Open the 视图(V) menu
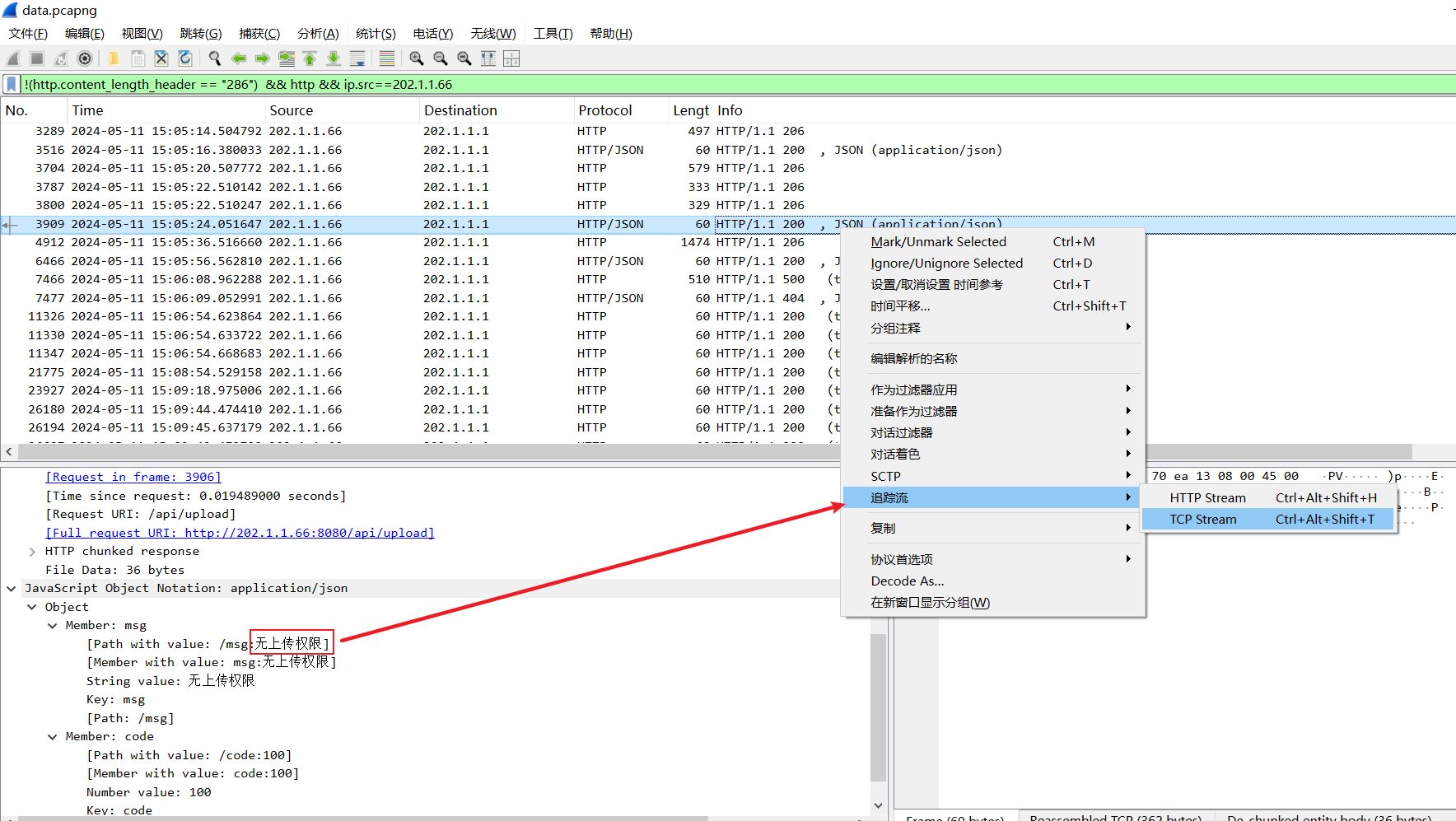Image resolution: width=1456 pixels, height=821 pixels. [x=142, y=34]
